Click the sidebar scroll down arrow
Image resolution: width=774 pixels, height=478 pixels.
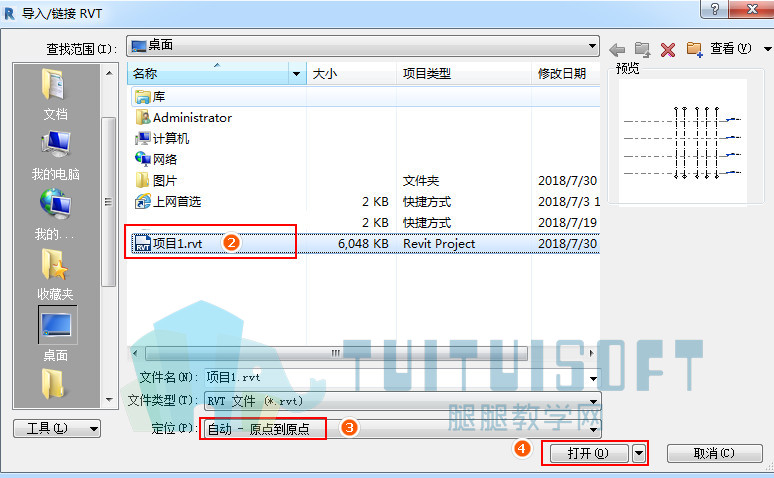pyautogui.click(x=109, y=399)
